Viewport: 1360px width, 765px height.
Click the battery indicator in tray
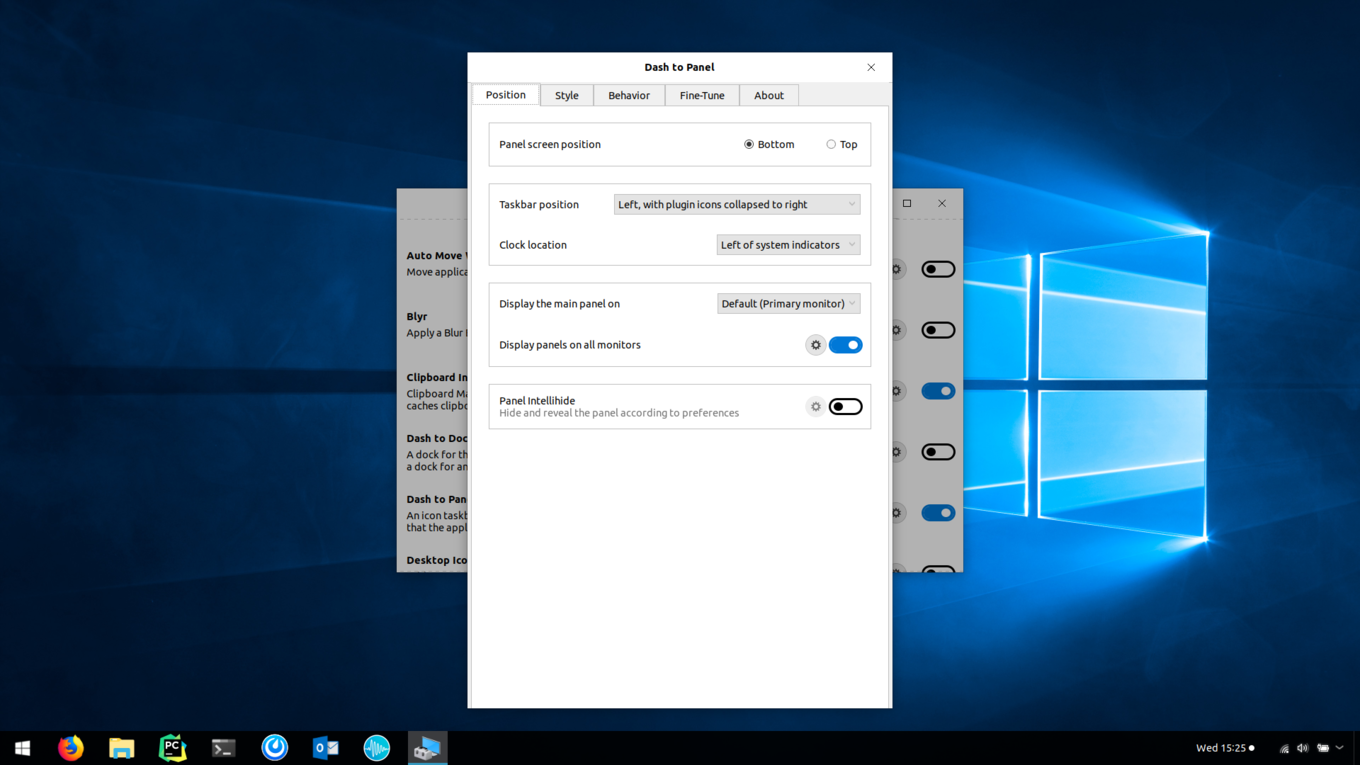tap(1323, 748)
